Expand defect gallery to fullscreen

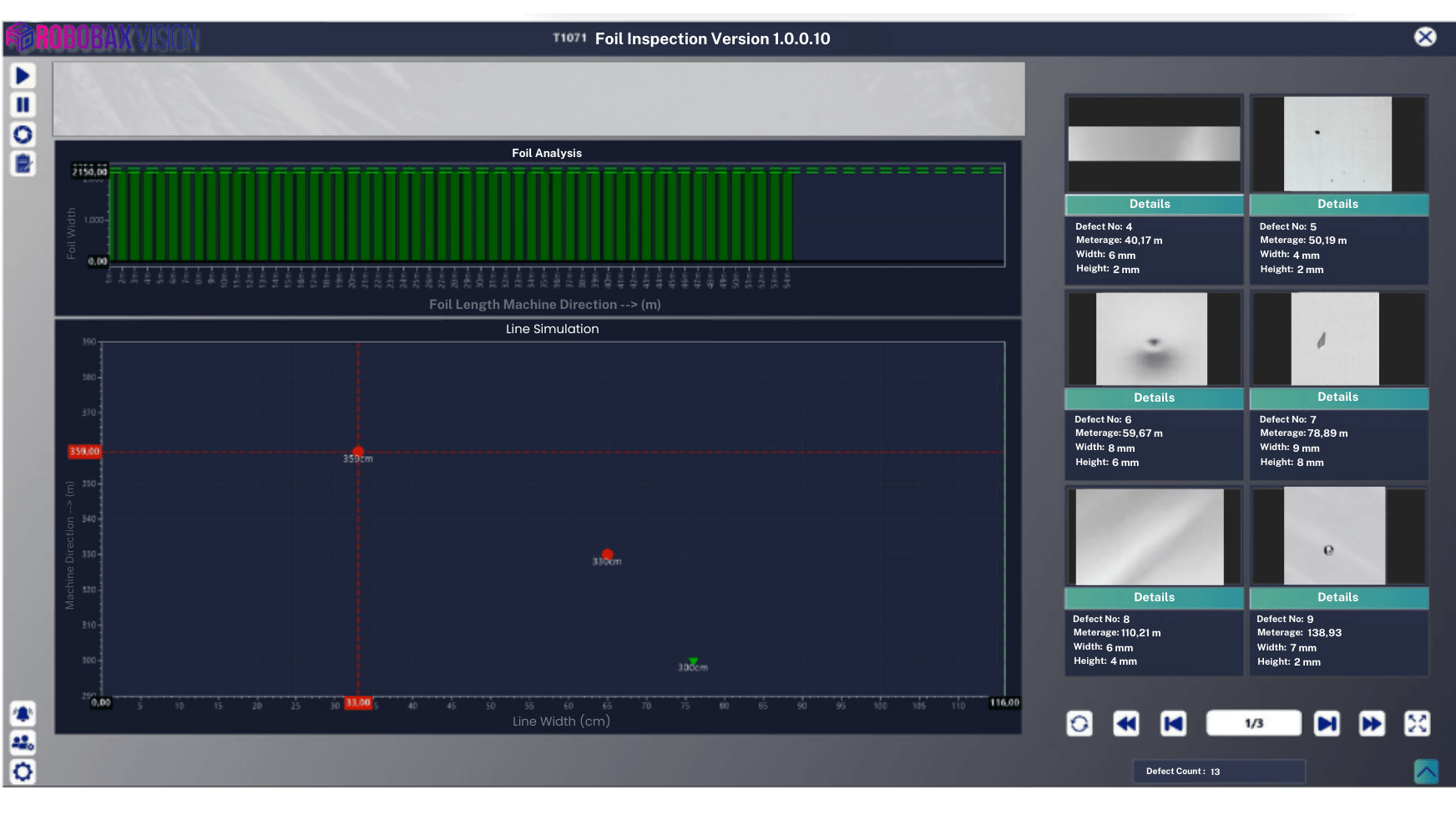point(1418,723)
